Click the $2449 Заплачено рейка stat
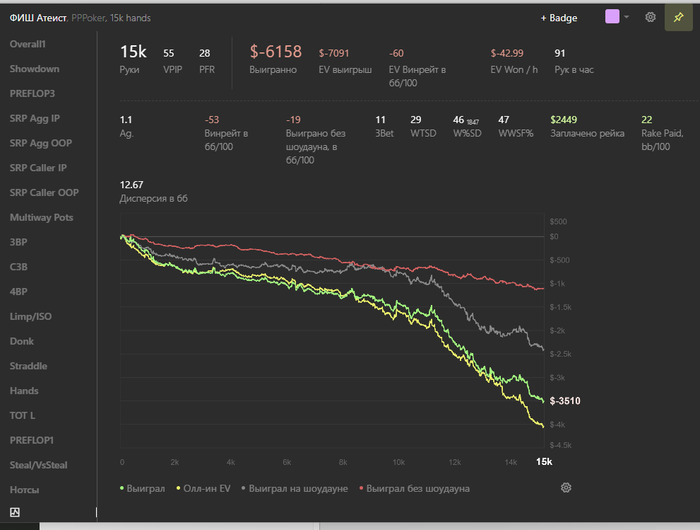This screenshot has width=700, height=530. pyautogui.click(x=587, y=126)
